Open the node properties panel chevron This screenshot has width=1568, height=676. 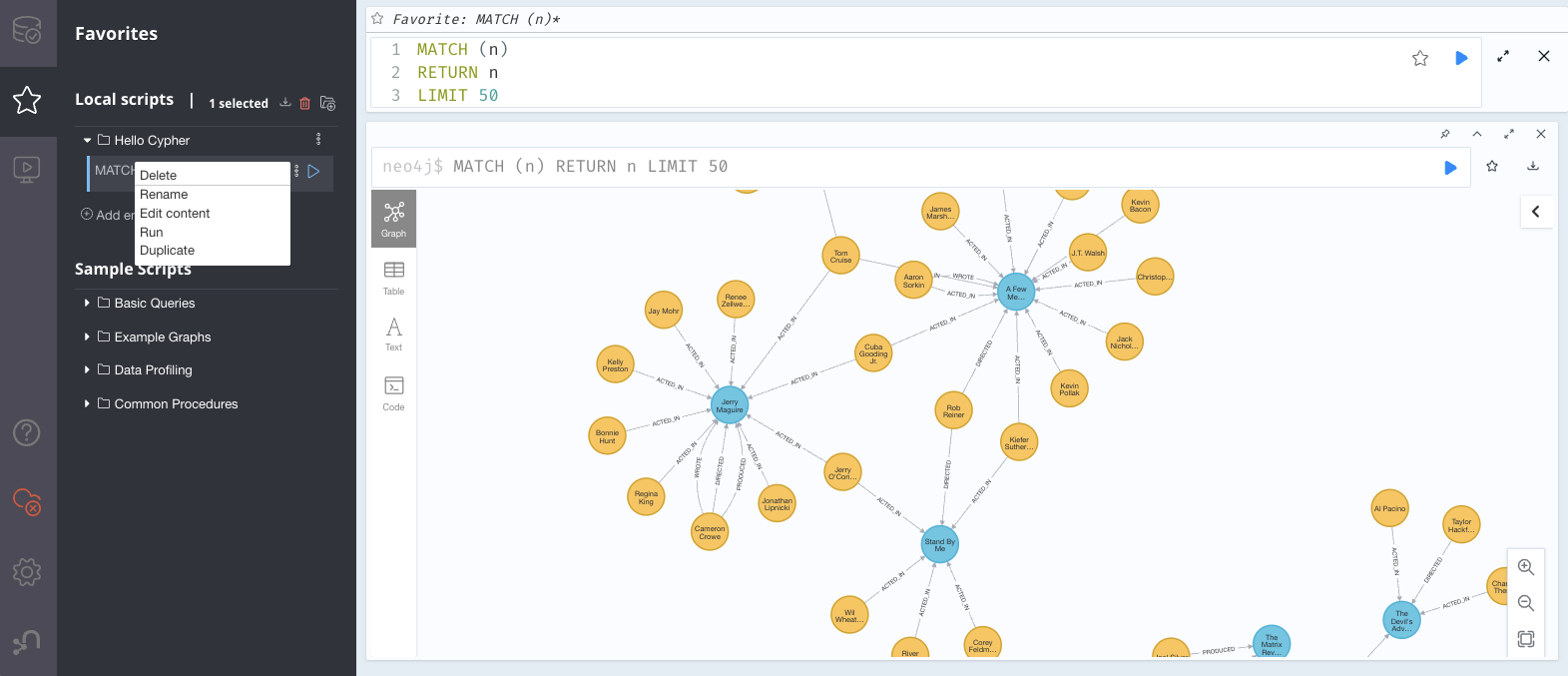pyautogui.click(x=1535, y=212)
